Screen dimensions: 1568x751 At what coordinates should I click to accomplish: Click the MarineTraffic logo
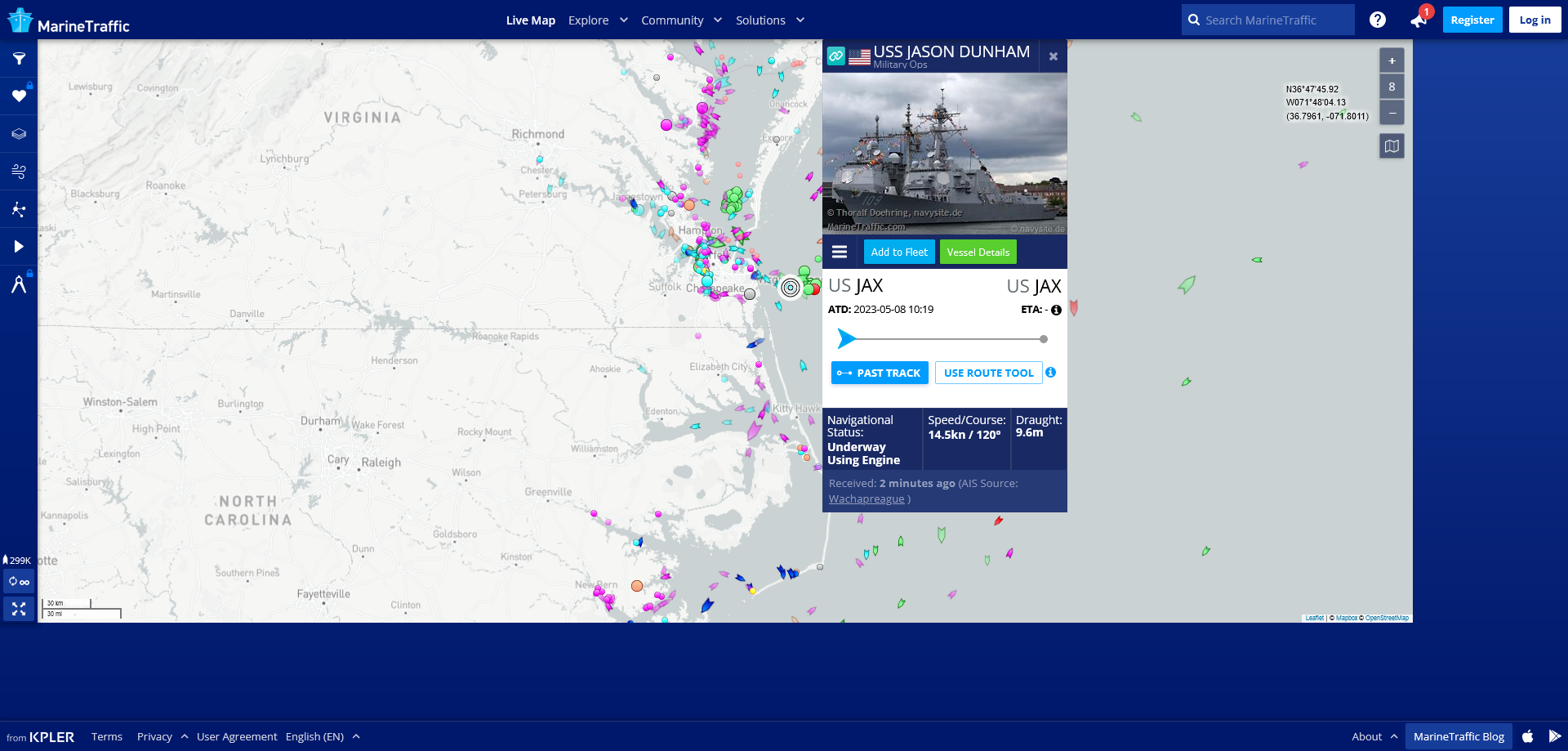[x=69, y=21]
